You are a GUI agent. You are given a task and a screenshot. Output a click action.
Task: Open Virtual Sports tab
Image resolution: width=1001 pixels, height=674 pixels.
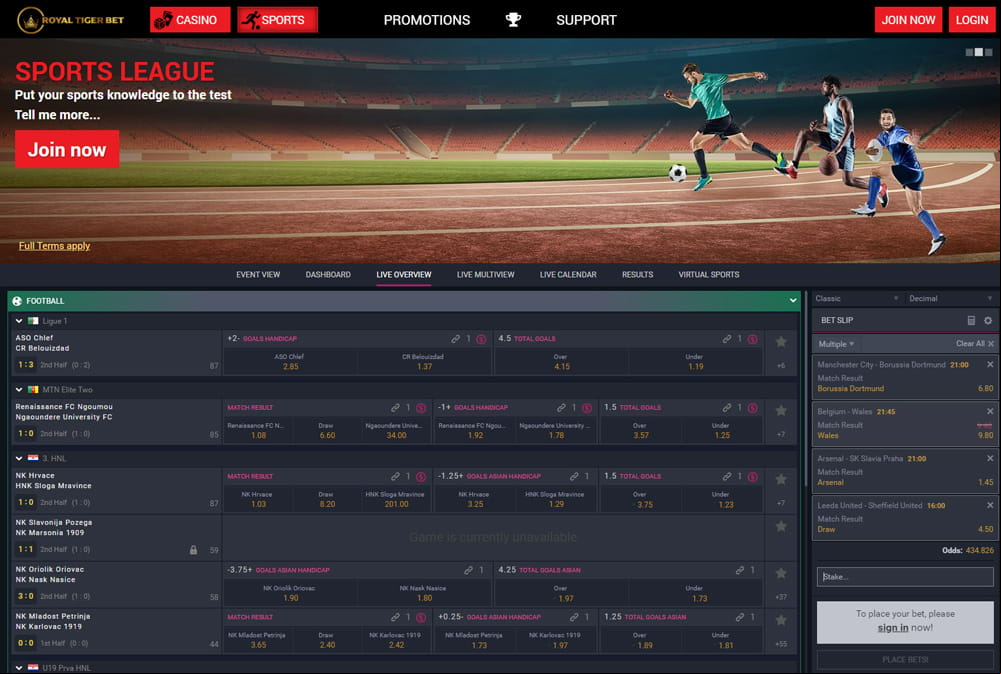(709, 274)
